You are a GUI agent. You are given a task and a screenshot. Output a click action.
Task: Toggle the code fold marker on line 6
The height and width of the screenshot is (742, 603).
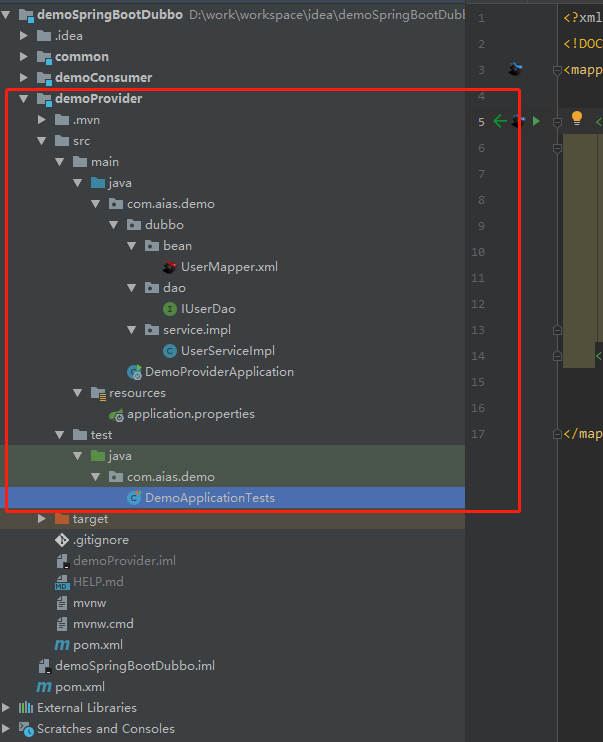[x=557, y=148]
